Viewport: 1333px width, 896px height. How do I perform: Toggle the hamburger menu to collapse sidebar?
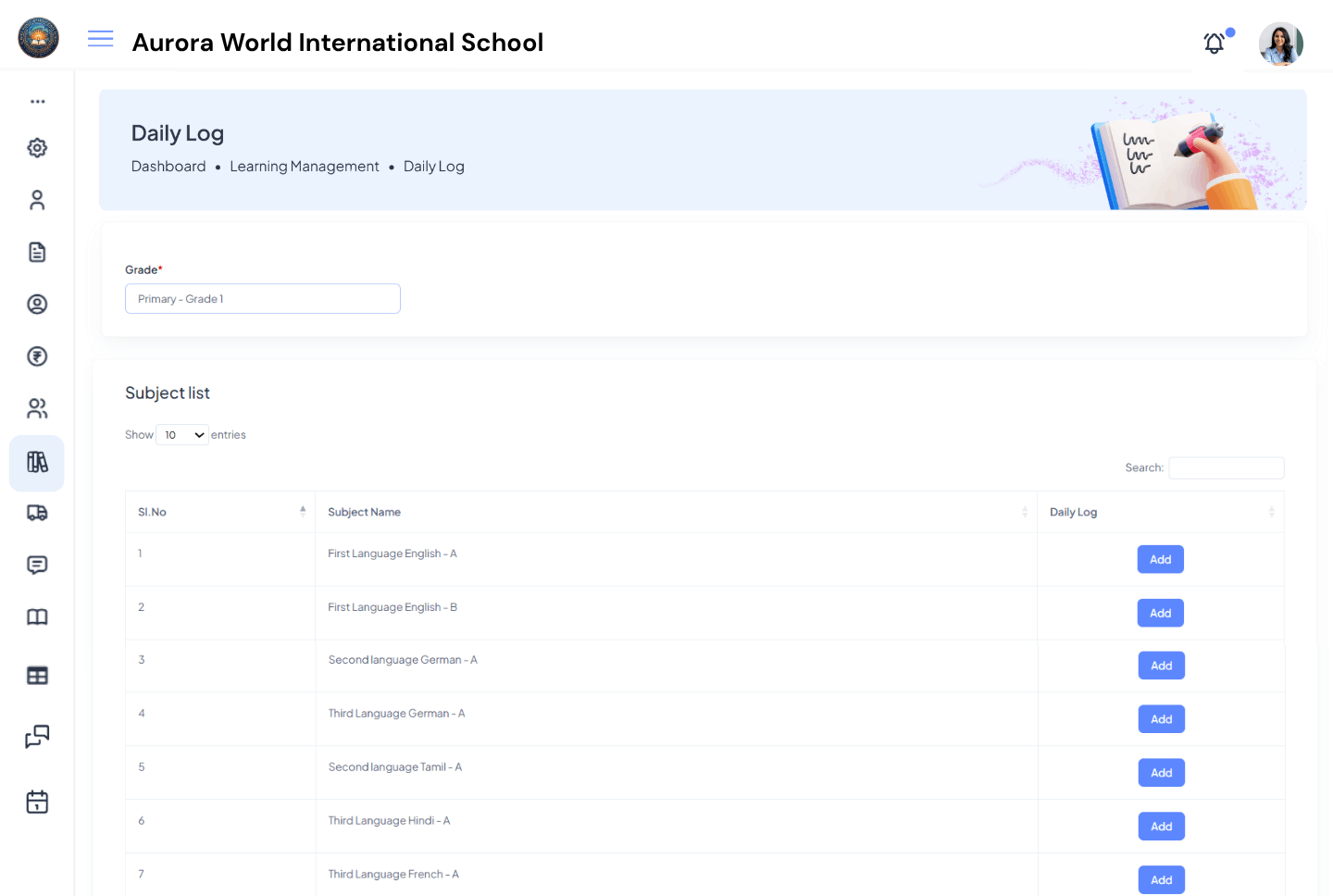click(100, 39)
